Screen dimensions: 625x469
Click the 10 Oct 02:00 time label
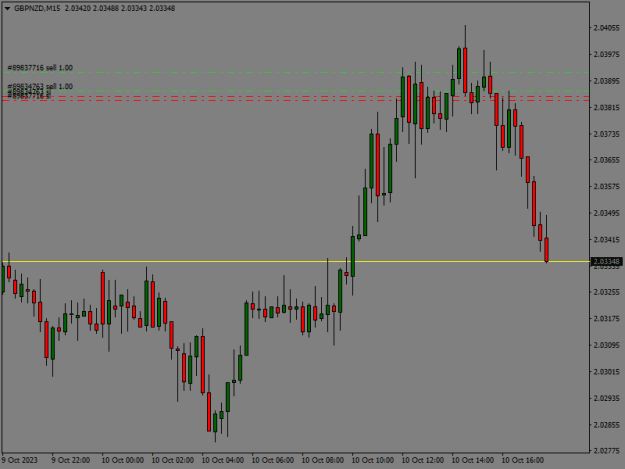point(173,460)
